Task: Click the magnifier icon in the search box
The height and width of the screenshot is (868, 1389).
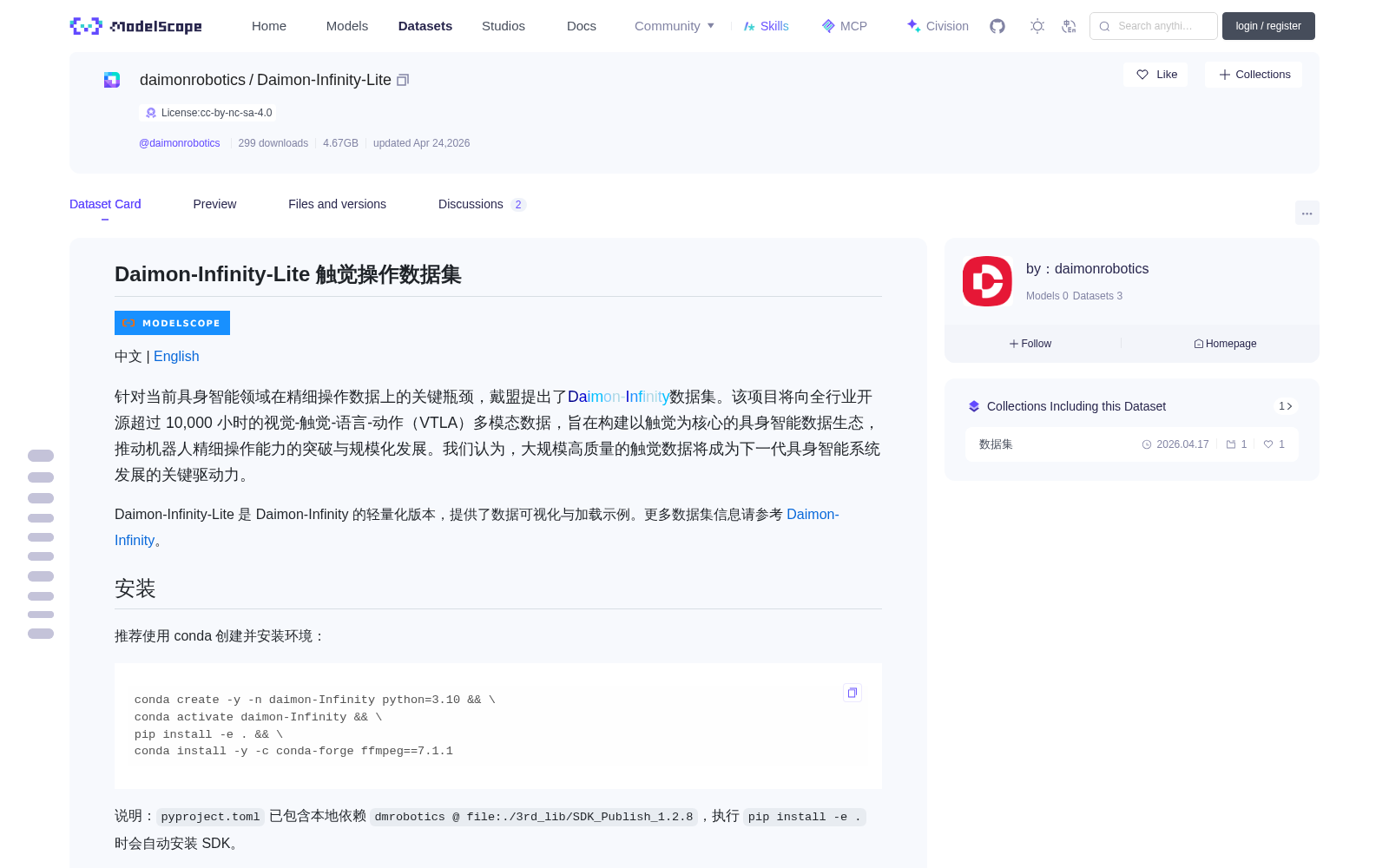Action: click(x=1104, y=26)
